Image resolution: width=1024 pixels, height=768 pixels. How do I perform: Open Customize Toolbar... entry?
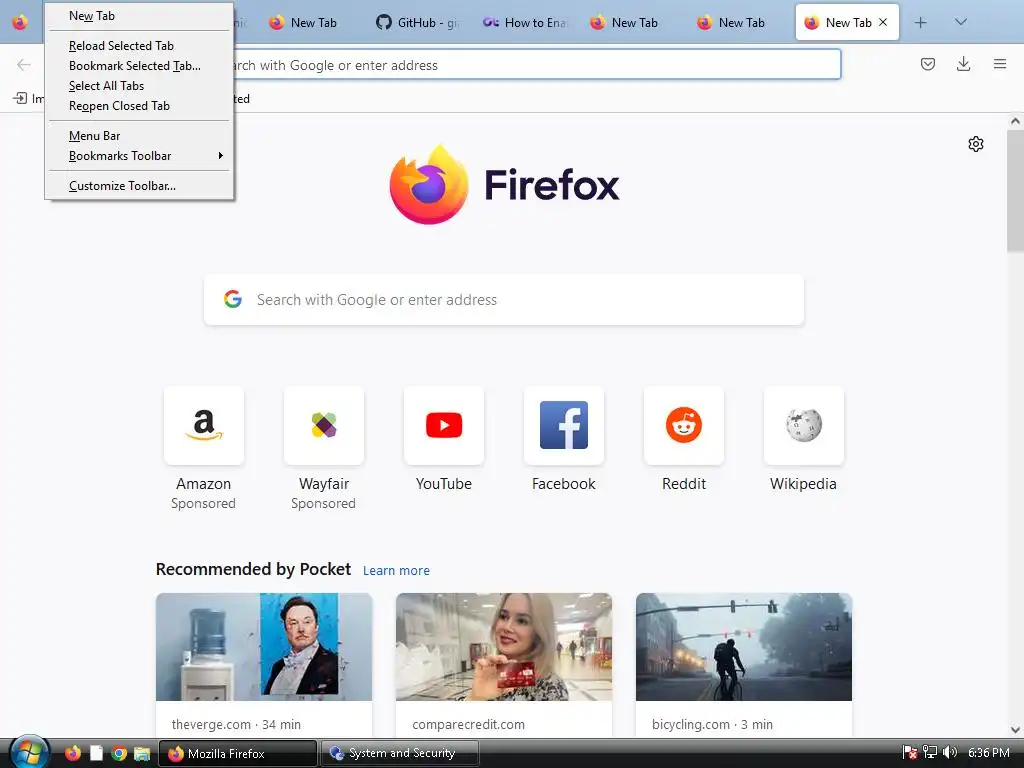[139, 186]
